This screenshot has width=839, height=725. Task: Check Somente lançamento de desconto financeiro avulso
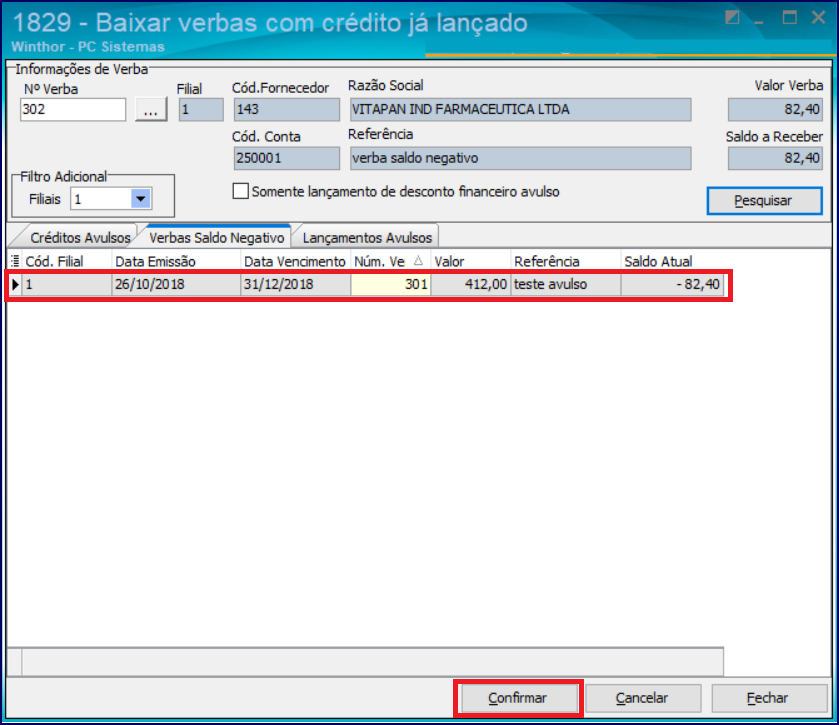coord(241,191)
